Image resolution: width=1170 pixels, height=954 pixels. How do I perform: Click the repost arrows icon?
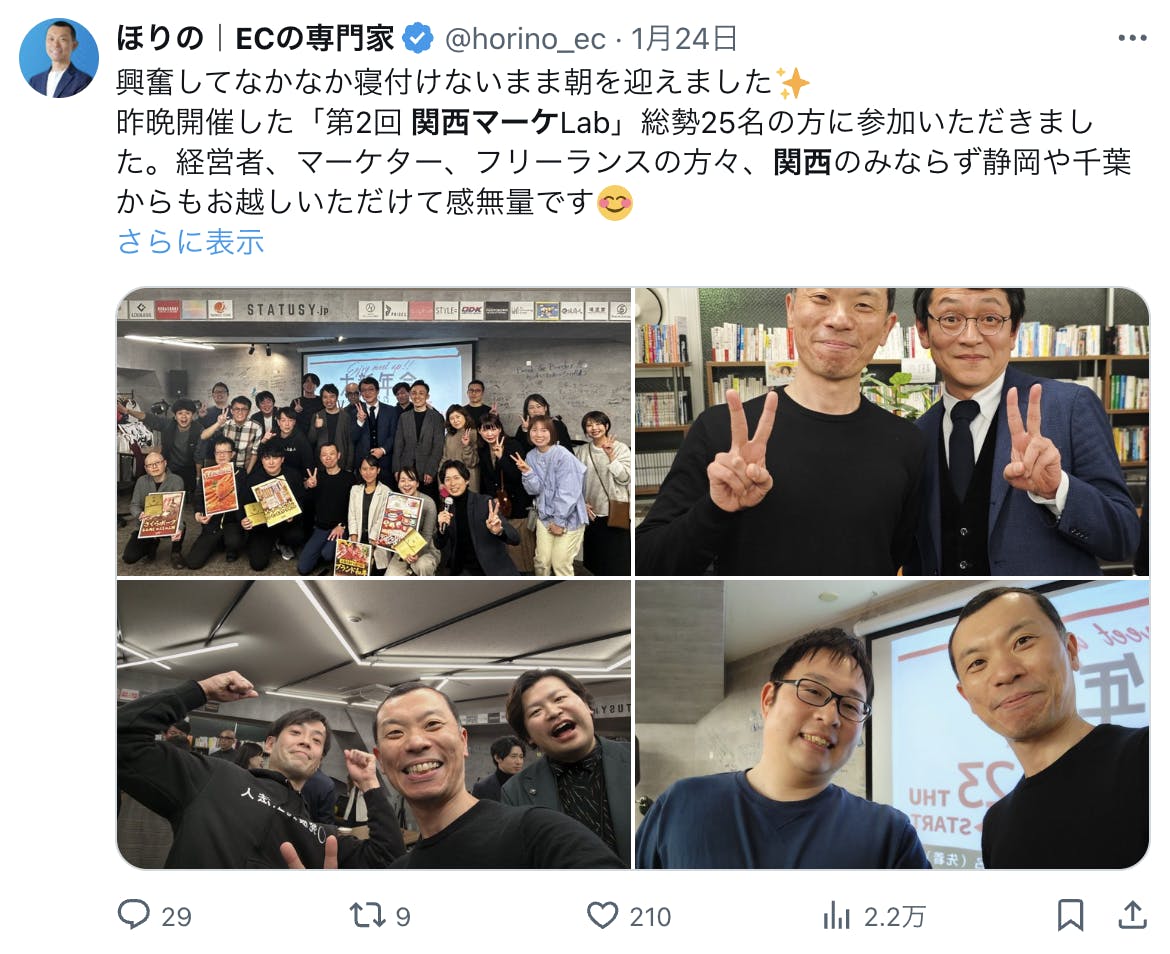[x=368, y=915]
